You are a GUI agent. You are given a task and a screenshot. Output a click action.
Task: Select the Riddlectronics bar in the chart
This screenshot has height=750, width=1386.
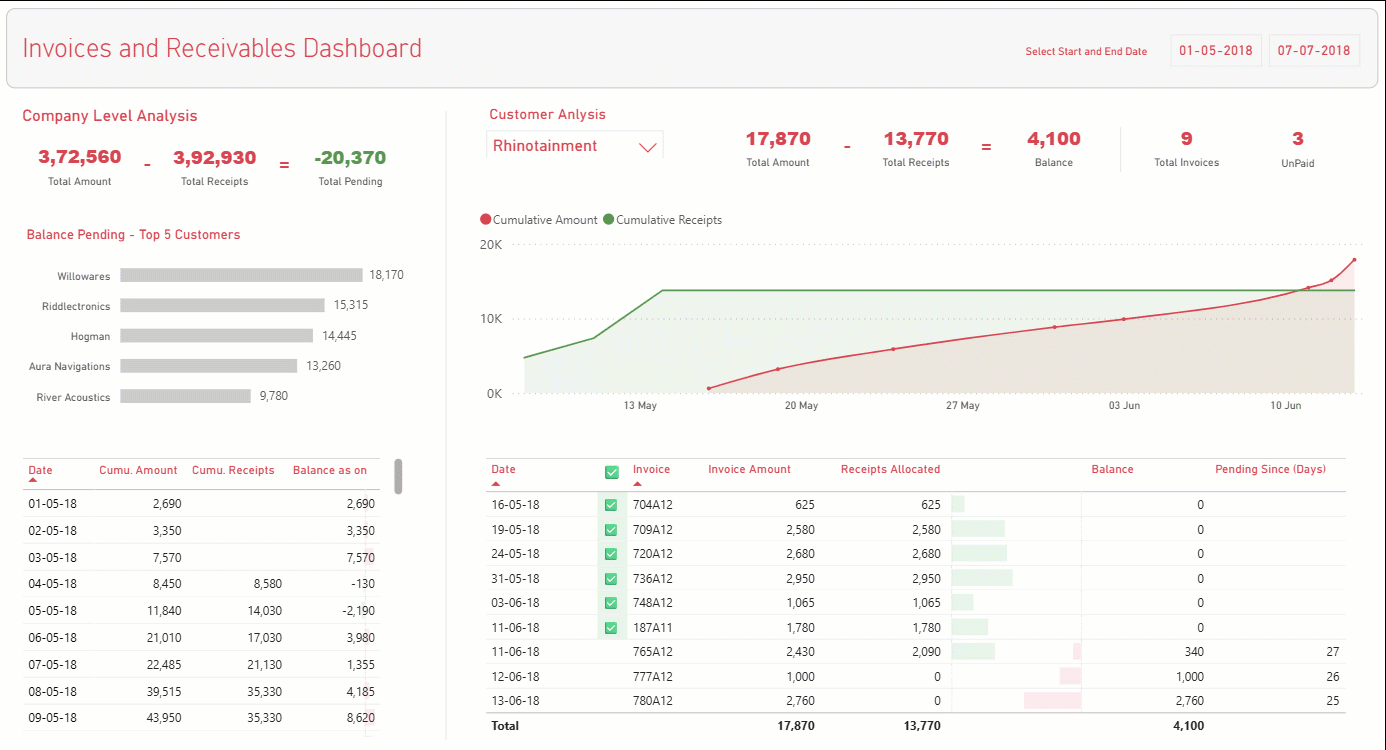(222, 305)
